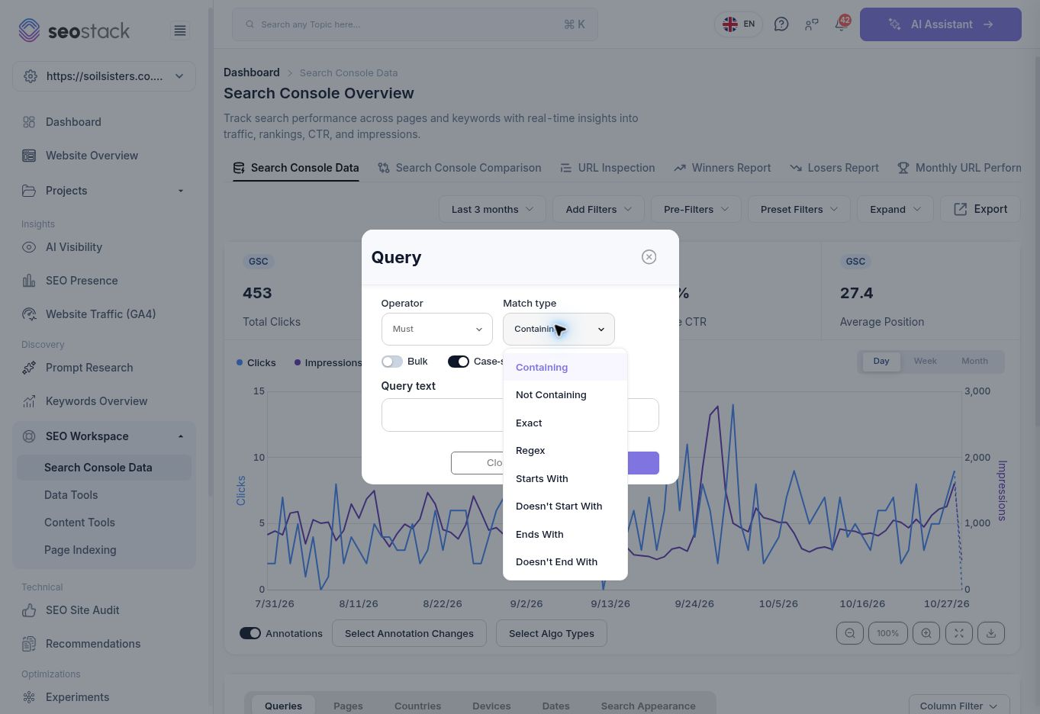
Task: Open the language EN selector
Action: click(738, 24)
